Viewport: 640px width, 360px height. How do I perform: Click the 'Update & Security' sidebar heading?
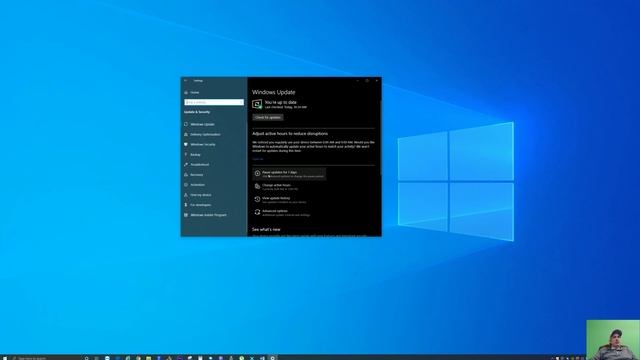(x=197, y=112)
